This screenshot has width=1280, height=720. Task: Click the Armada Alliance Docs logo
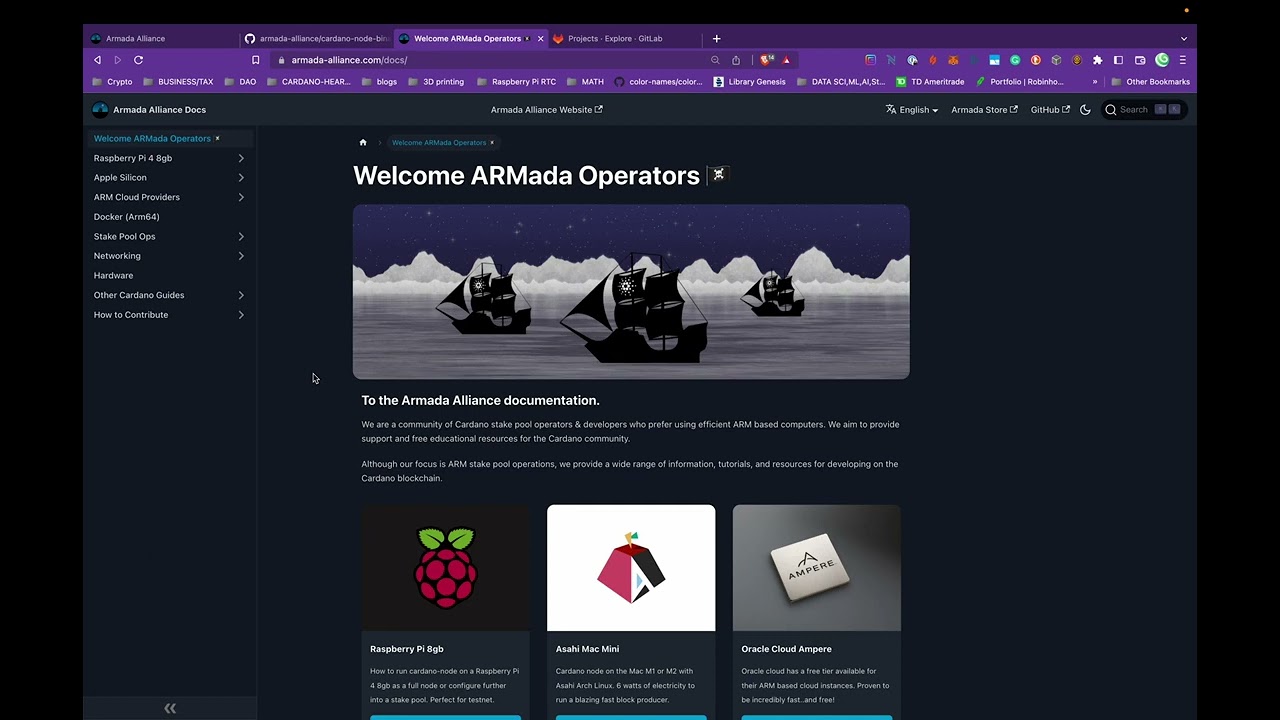(x=149, y=110)
